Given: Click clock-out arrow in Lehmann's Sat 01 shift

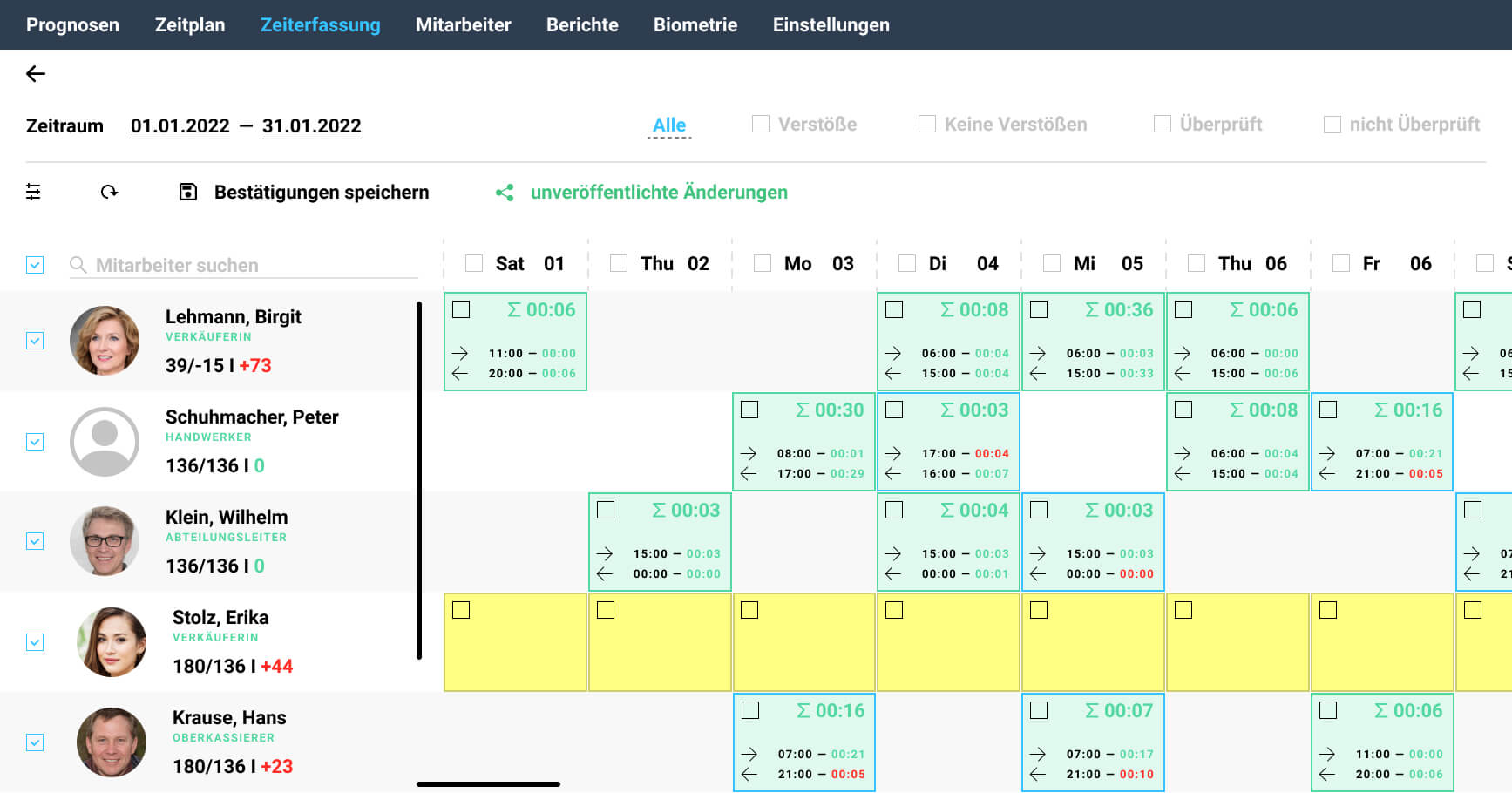Looking at the screenshot, I should [x=460, y=373].
